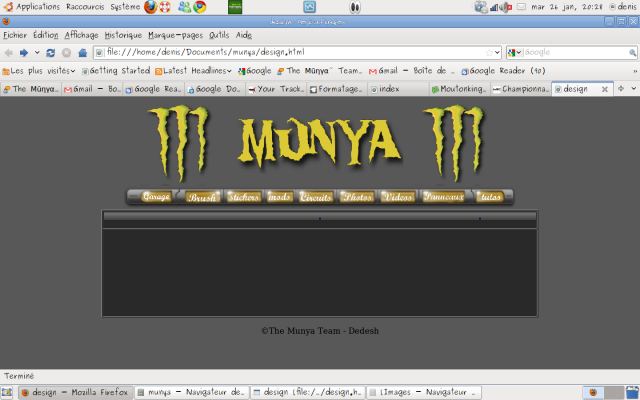Click the Firefox icon in bottom-right panel
This screenshot has height=400, width=640.
(593, 393)
